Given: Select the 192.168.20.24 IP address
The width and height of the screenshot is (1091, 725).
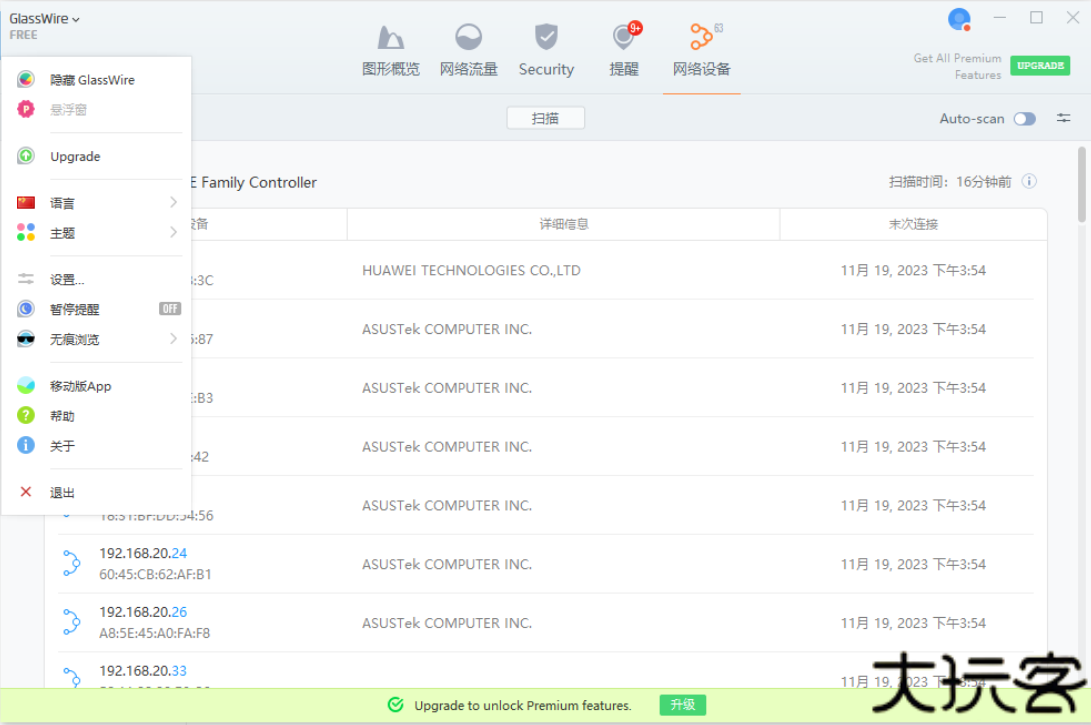Looking at the screenshot, I should click(143, 553).
